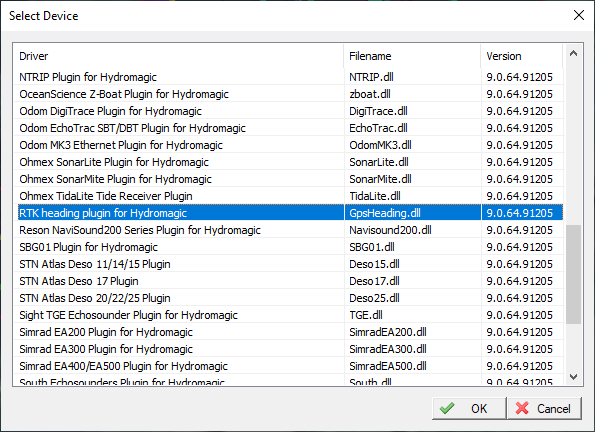The height and width of the screenshot is (432, 595).
Task: Select STN Atlas Deso 17 Plugin
Action: click(288, 281)
